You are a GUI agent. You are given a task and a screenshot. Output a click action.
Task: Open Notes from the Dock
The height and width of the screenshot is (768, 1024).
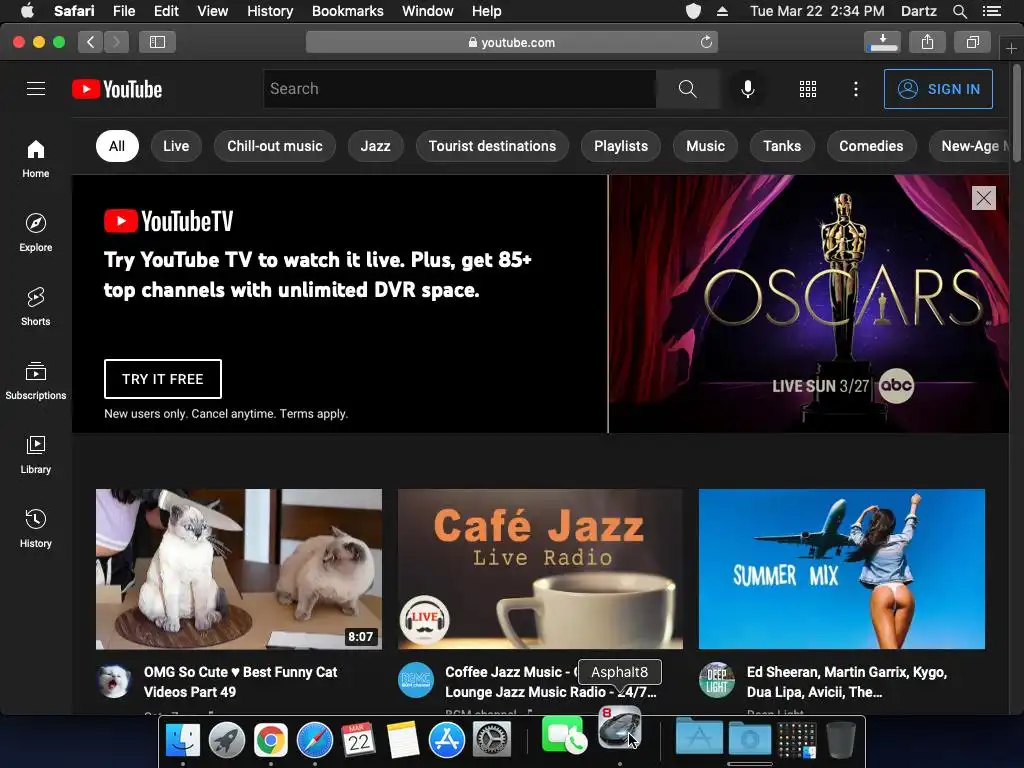pyautogui.click(x=403, y=740)
